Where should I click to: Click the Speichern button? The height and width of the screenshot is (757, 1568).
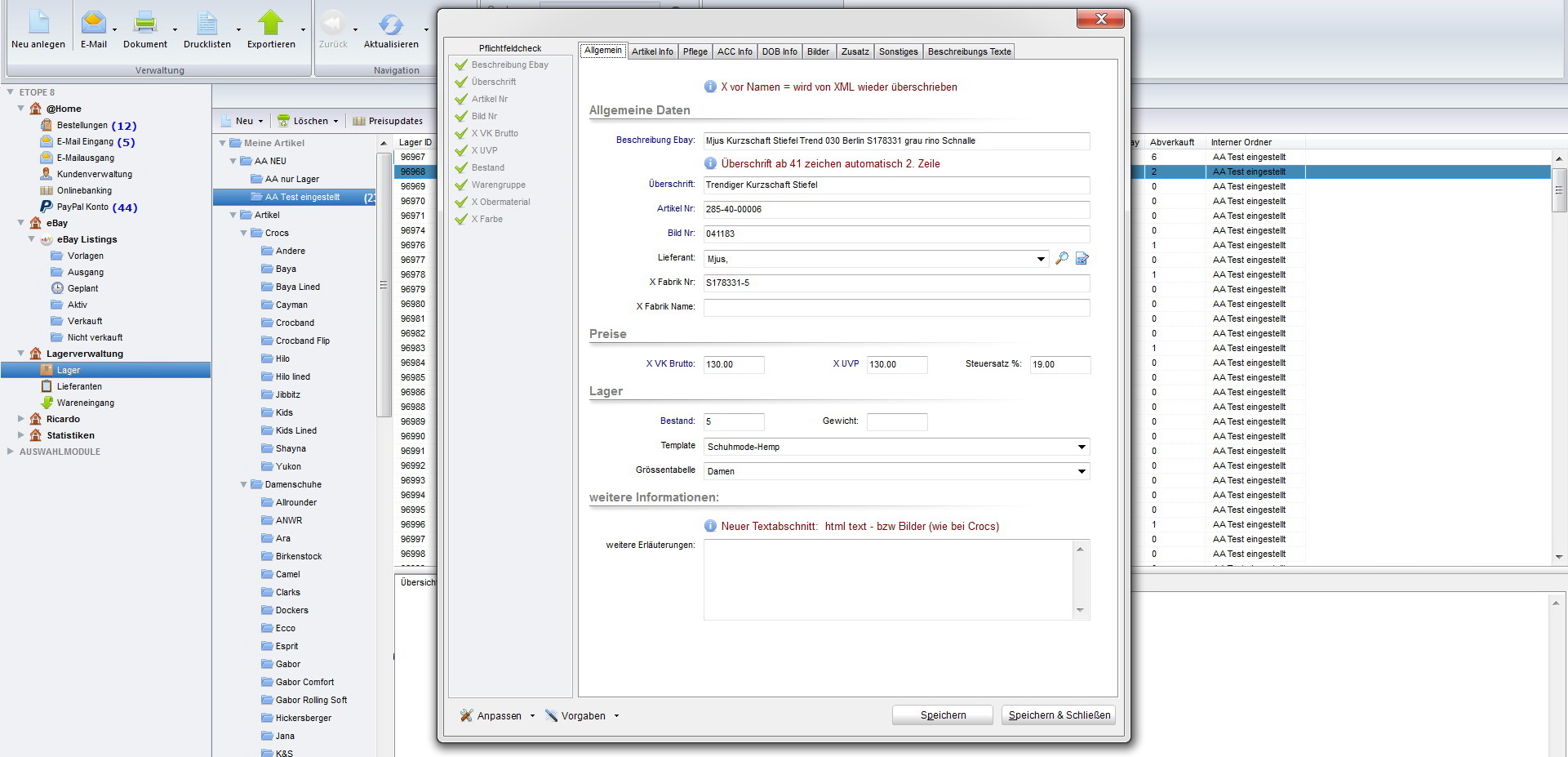943,715
